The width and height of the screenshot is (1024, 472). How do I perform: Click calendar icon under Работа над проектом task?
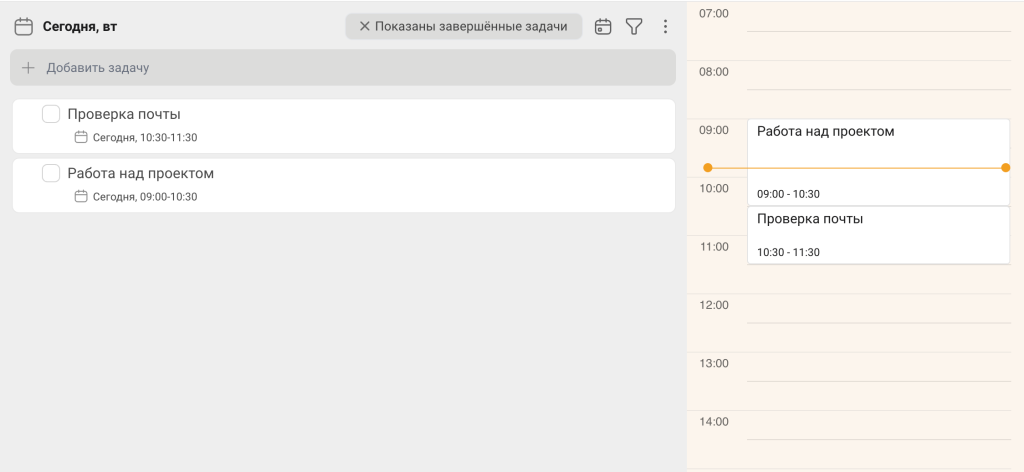[x=81, y=197]
